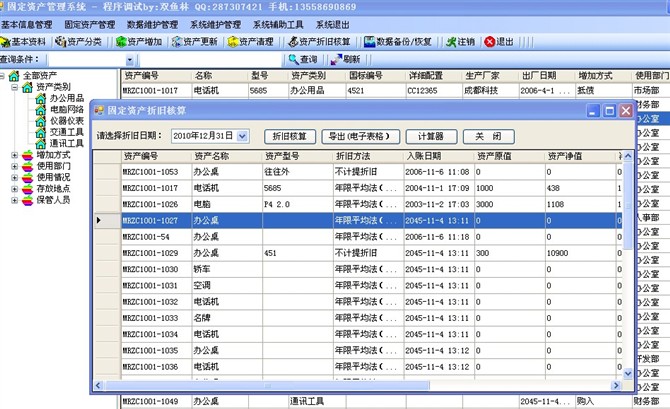
Task: Select 通讯工具 tree node
Action: pyautogui.click(x=67, y=143)
